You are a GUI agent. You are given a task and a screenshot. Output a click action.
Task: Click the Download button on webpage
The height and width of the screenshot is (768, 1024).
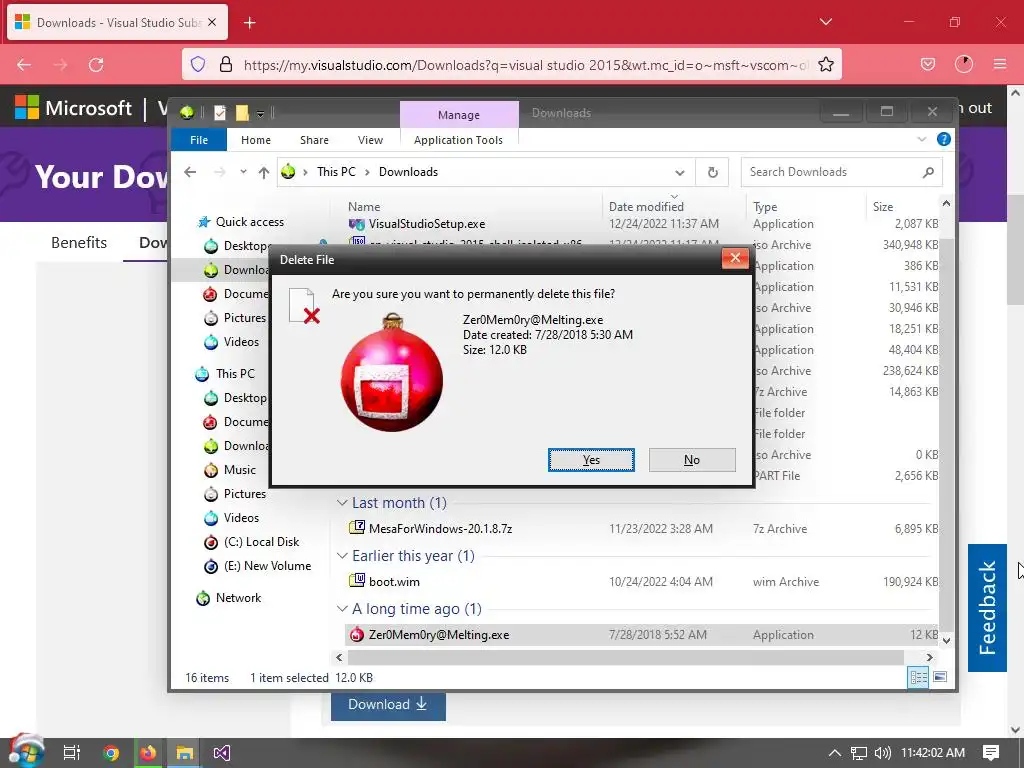388,705
